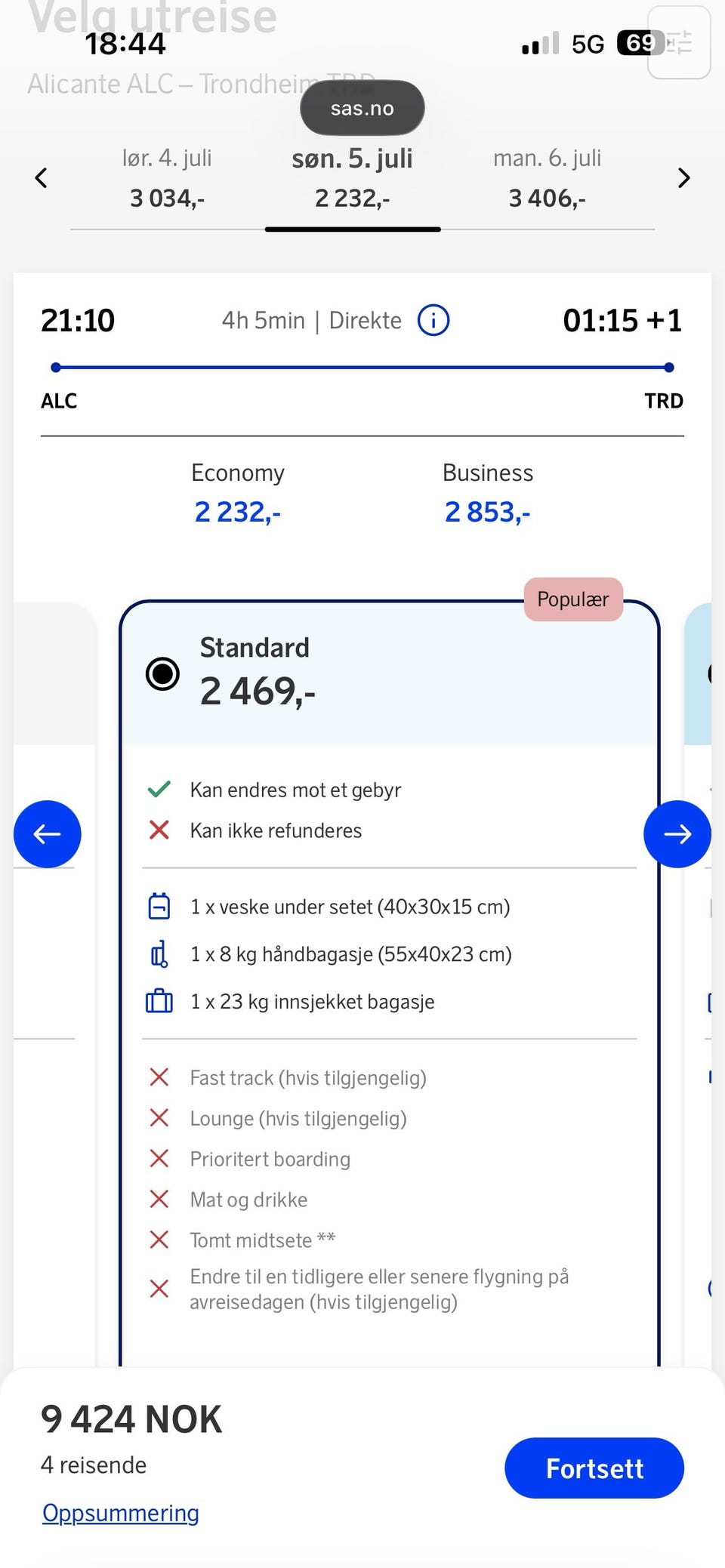This screenshot has width=725, height=1568.
Task: Select the lør. 4. juli date tab
Action: click(167, 178)
